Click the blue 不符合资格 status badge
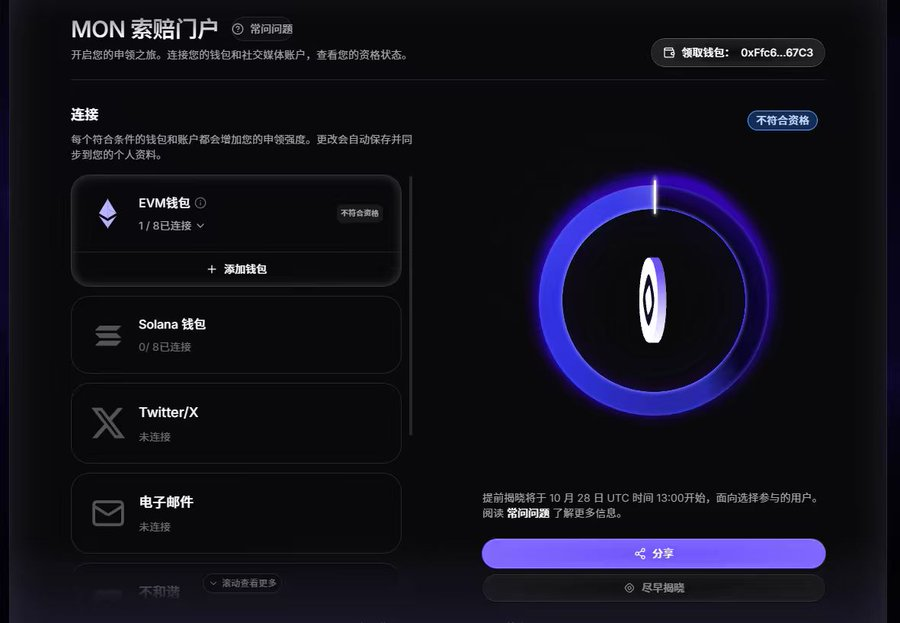Screen dimensions: 900x623 click(x=782, y=121)
